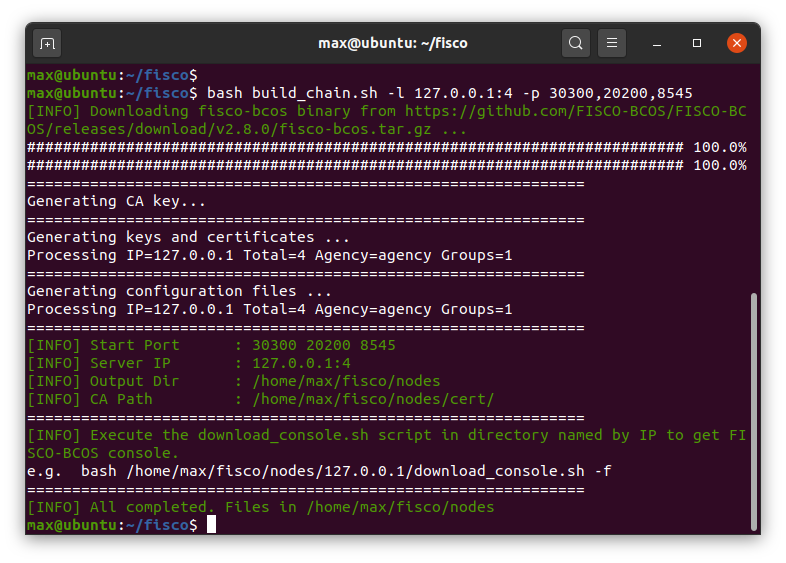Click the /home/max/fisco/nodes output dir path
This screenshot has width=786, height=563.
pyautogui.click(x=346, y=381)
